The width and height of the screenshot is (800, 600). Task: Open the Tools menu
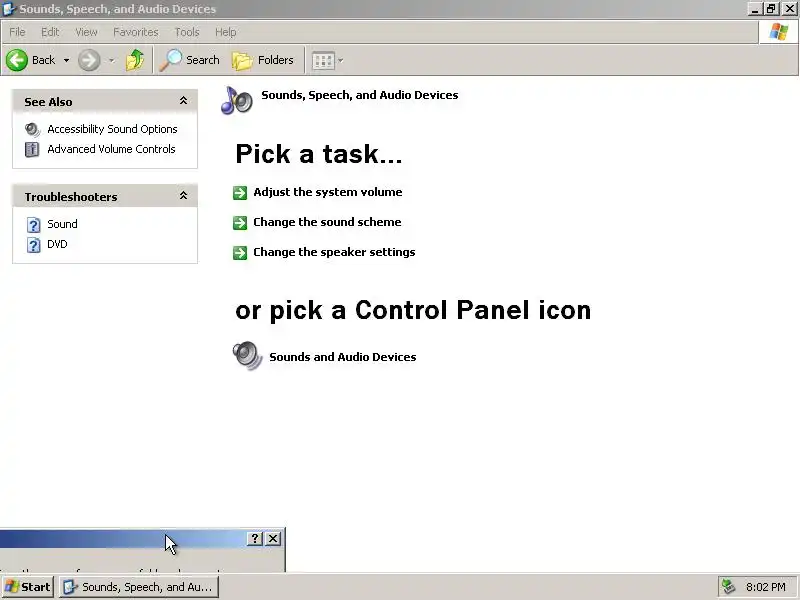pos(187,32)
